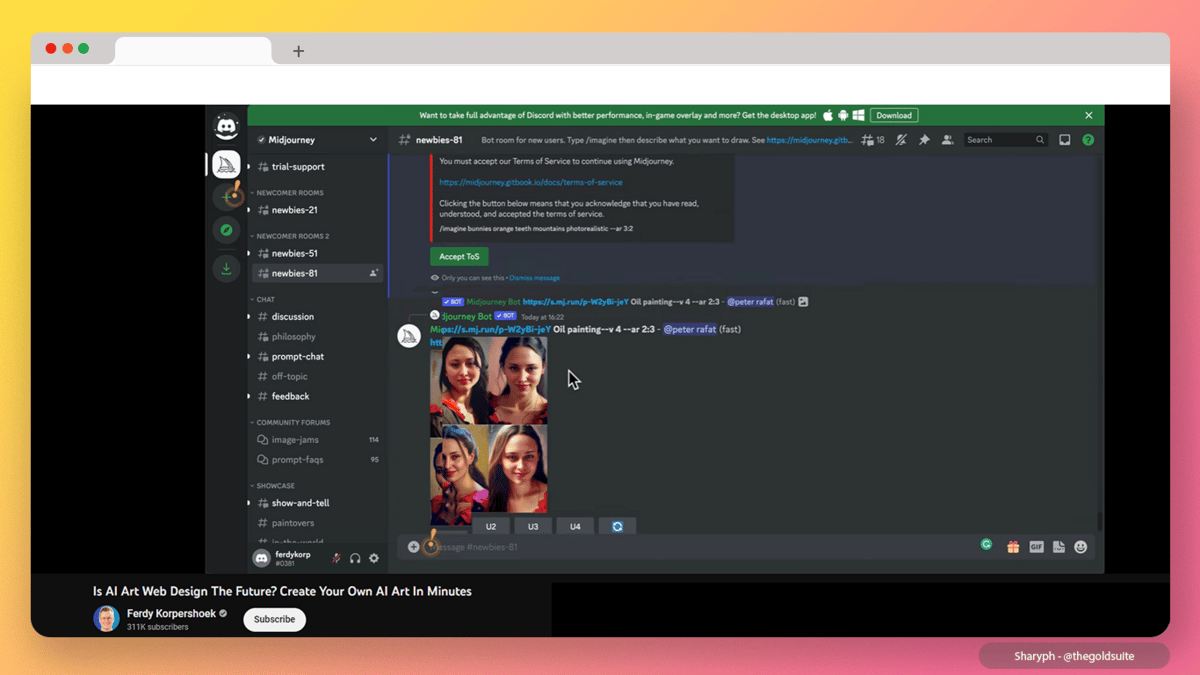
Task: Collapse the COMMUNITY FORUMS category
Action: [x=290, y=422]
